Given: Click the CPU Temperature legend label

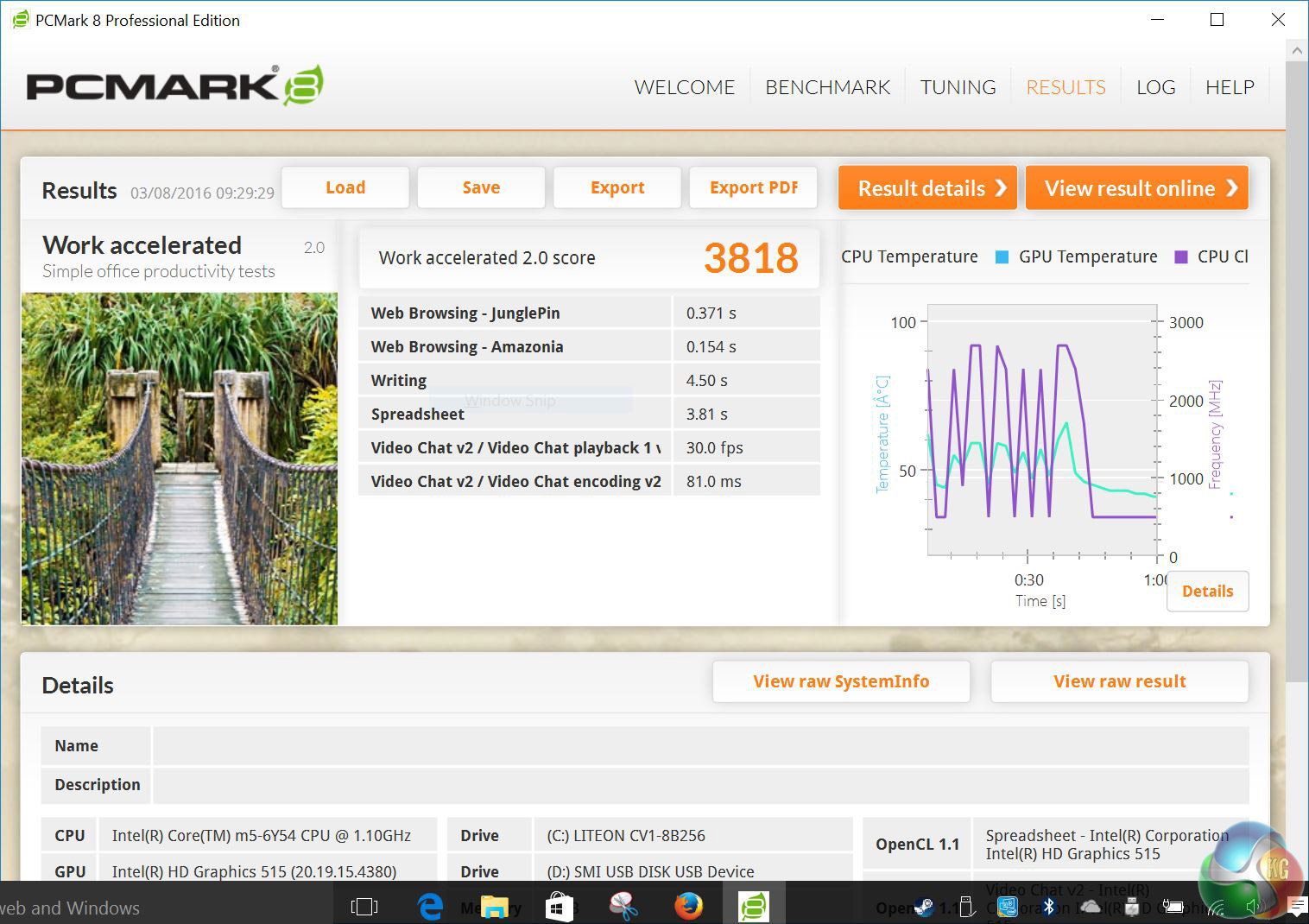Looking at the screenshot, I should point(909,256).
